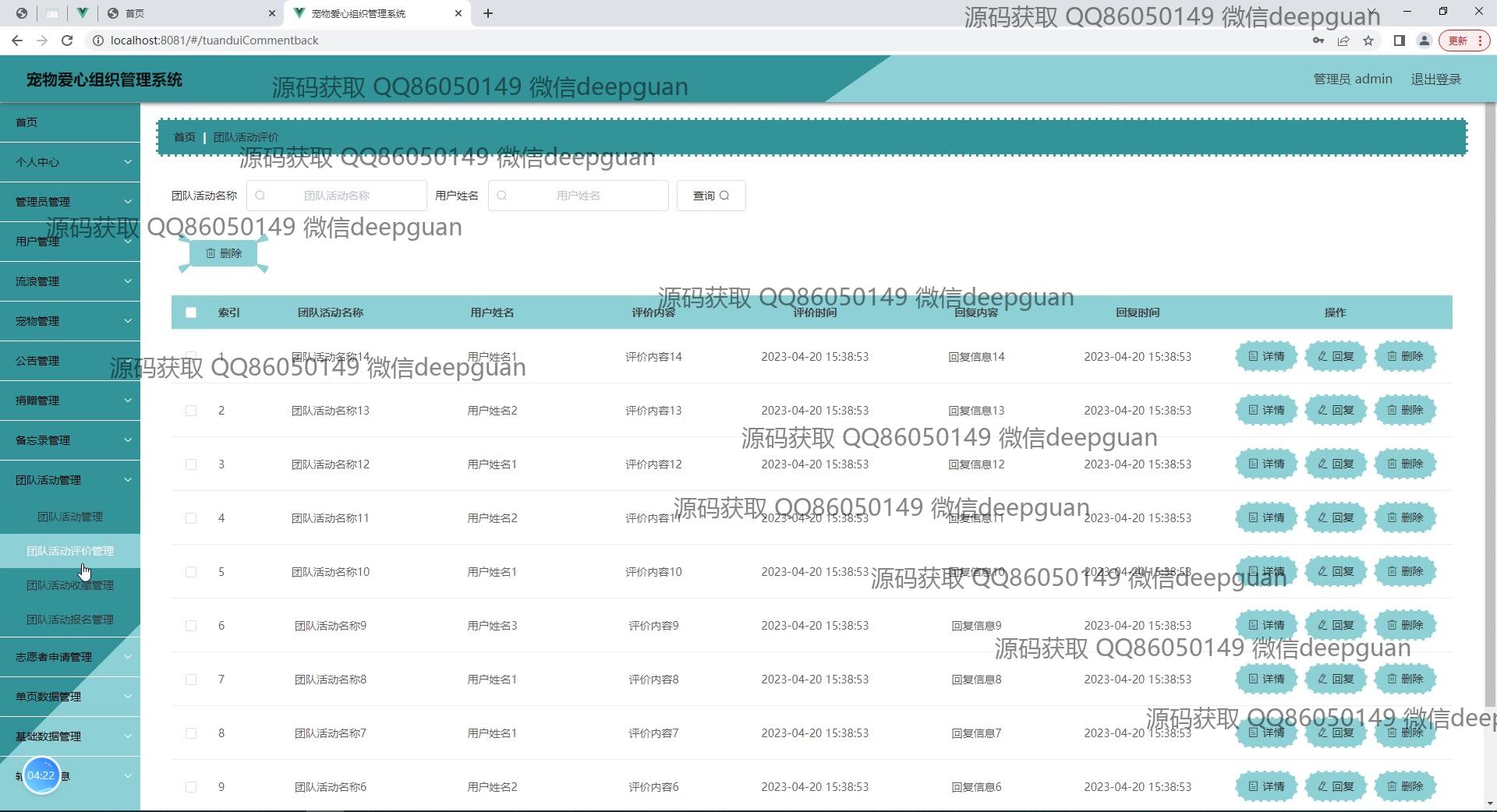This screenshot has width=1497, height=812.
Task: Check the box for row 8
Action: point(191,733)
